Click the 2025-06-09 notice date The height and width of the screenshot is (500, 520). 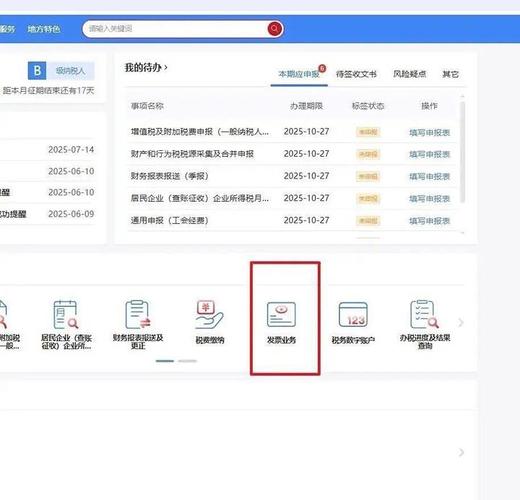[x=71, y=214]
